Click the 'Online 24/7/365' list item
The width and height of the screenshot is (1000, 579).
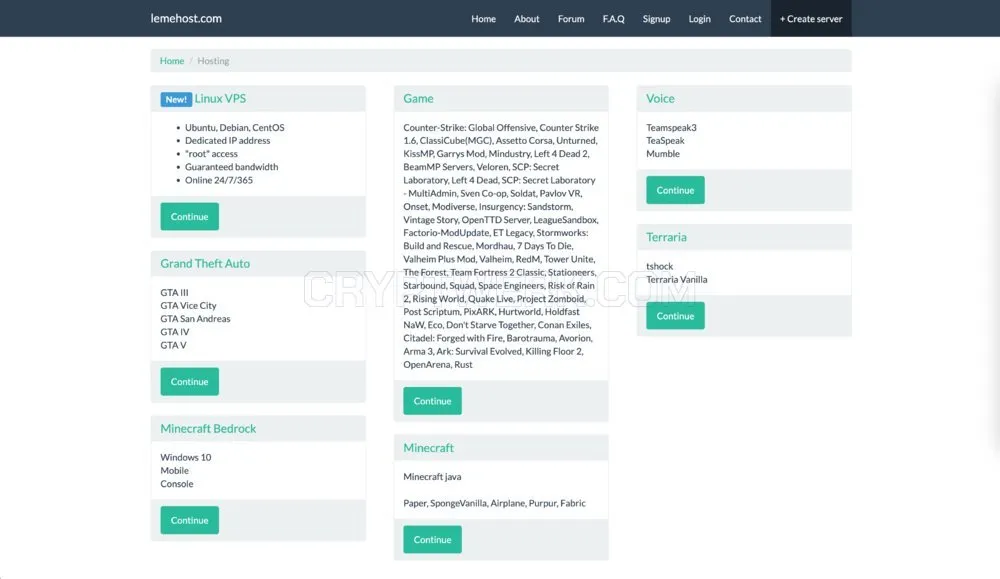tap(219, 180)
